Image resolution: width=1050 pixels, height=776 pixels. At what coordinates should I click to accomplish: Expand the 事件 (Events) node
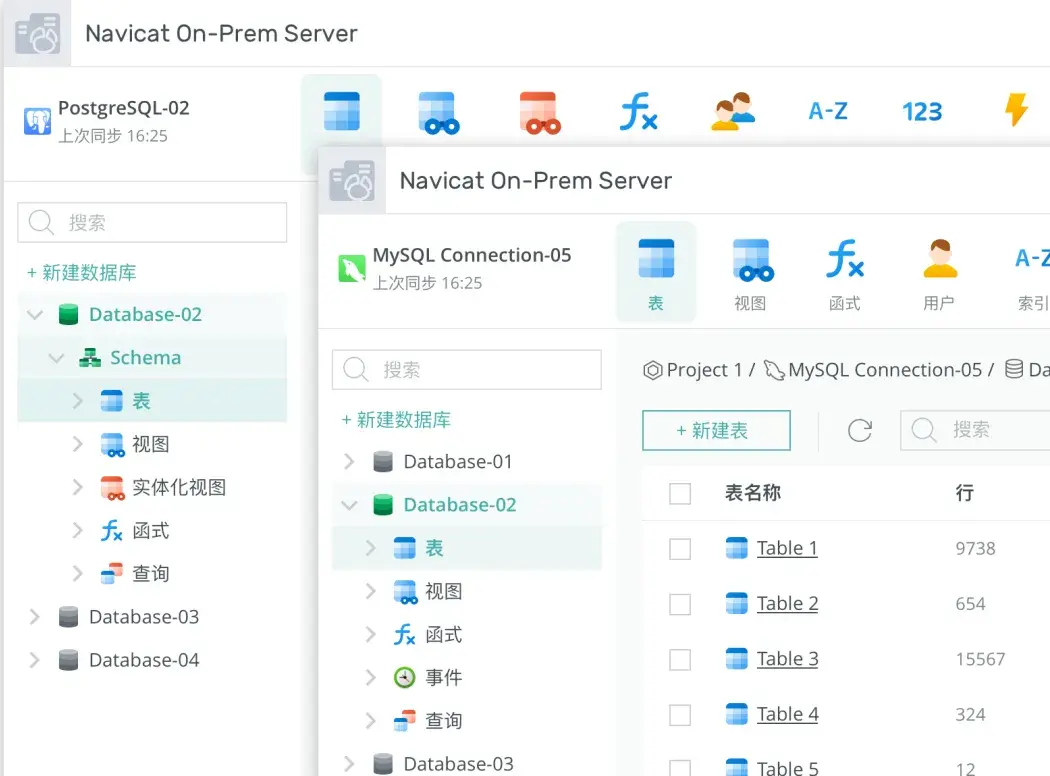(x=371, y=677)
